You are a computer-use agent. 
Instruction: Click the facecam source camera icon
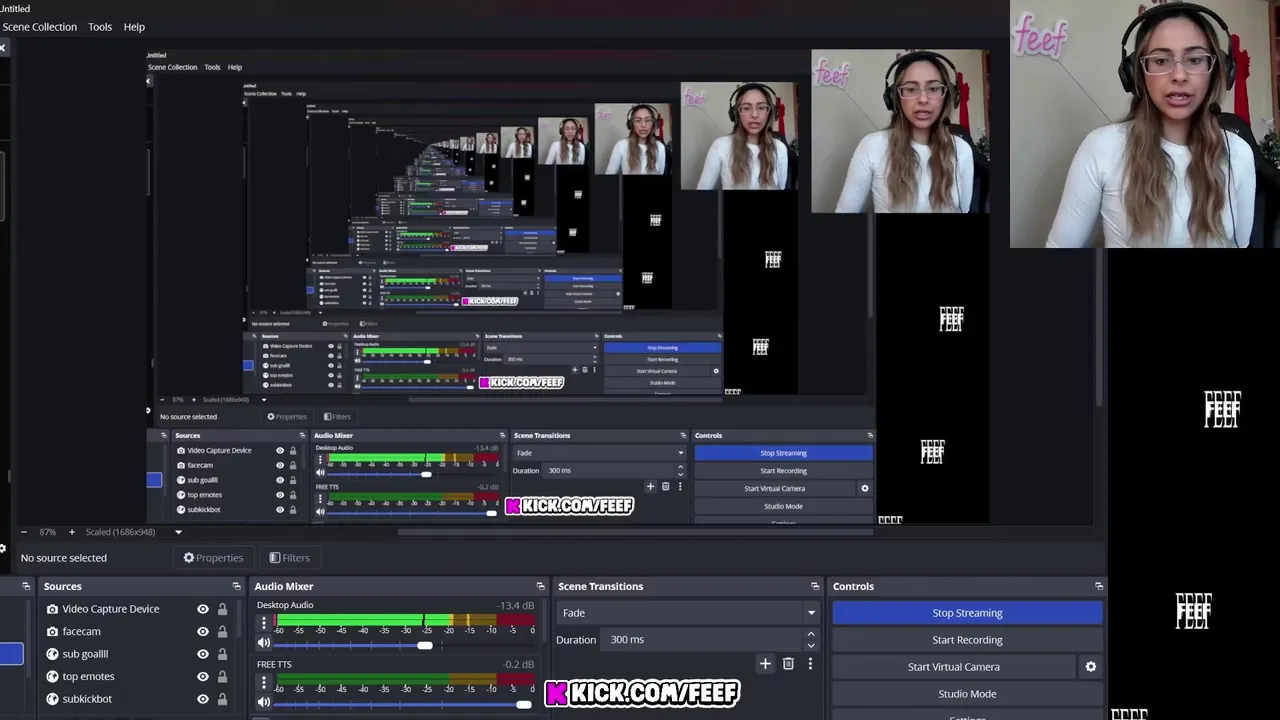pos(52,632)
